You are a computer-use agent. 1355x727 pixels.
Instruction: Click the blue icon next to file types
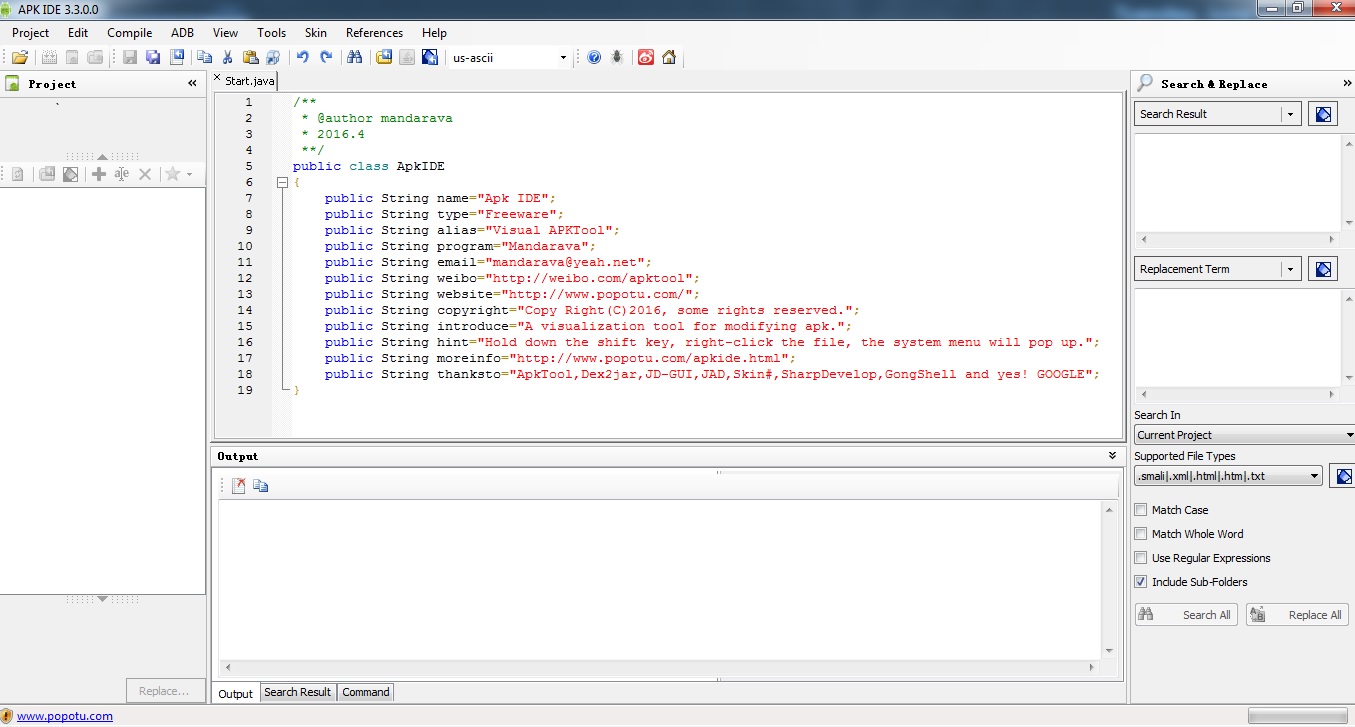(1343, 476)
